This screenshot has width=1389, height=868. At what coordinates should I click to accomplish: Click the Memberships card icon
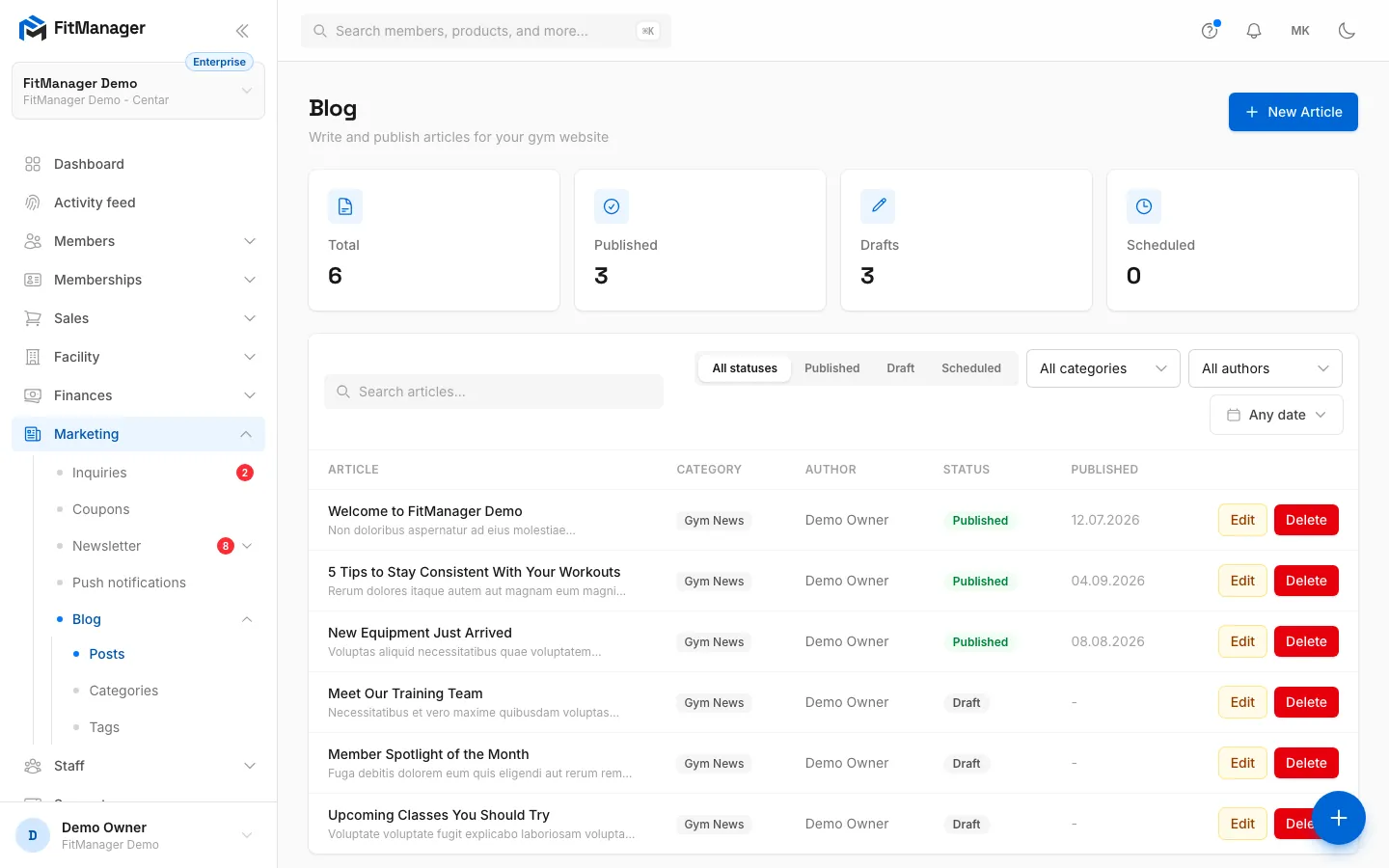click(x=33, y=280)
